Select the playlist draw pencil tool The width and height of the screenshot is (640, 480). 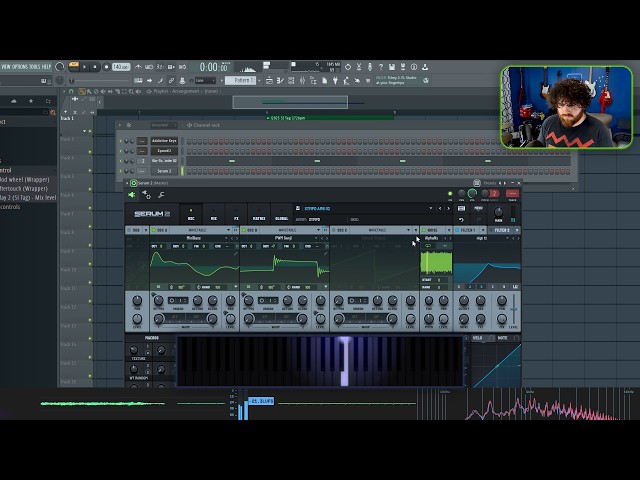point(82,91)
